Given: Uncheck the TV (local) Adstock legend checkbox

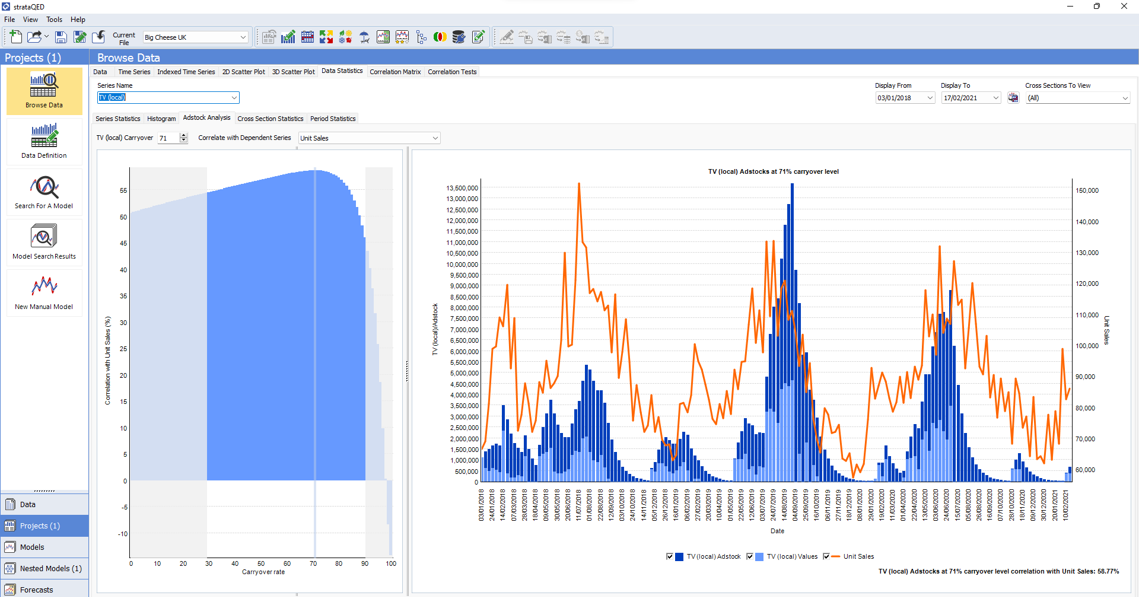Looking at the screenshot, I should [670, 556].
